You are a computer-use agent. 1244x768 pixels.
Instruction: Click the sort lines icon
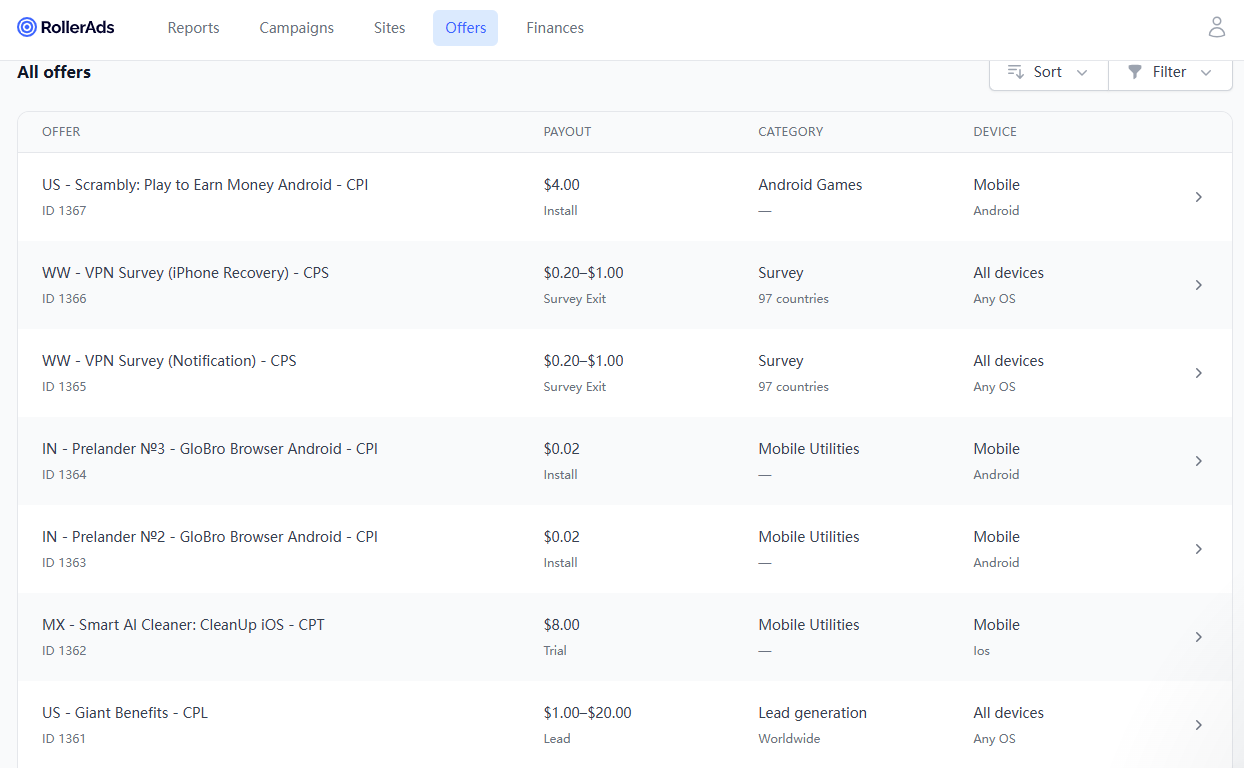coord(1016,72)
